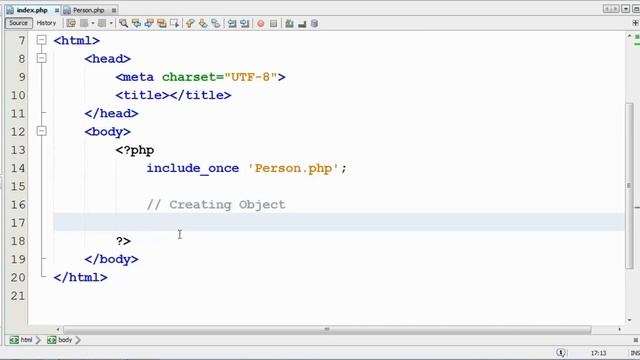This screenshot has height=360, width=640.
Task: Close the Person.php tab
Action: (114, 10)
